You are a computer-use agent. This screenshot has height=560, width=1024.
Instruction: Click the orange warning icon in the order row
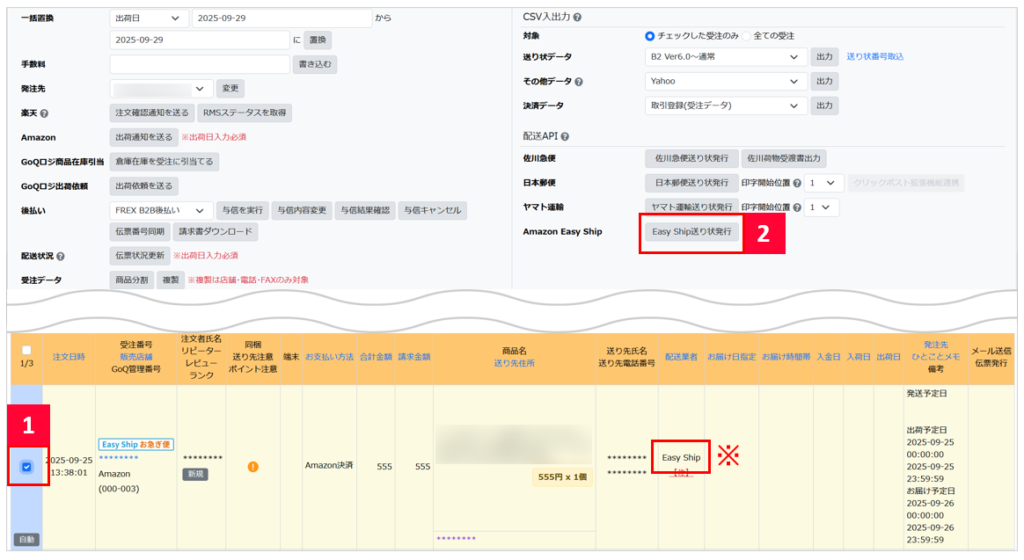coord(254,465)
